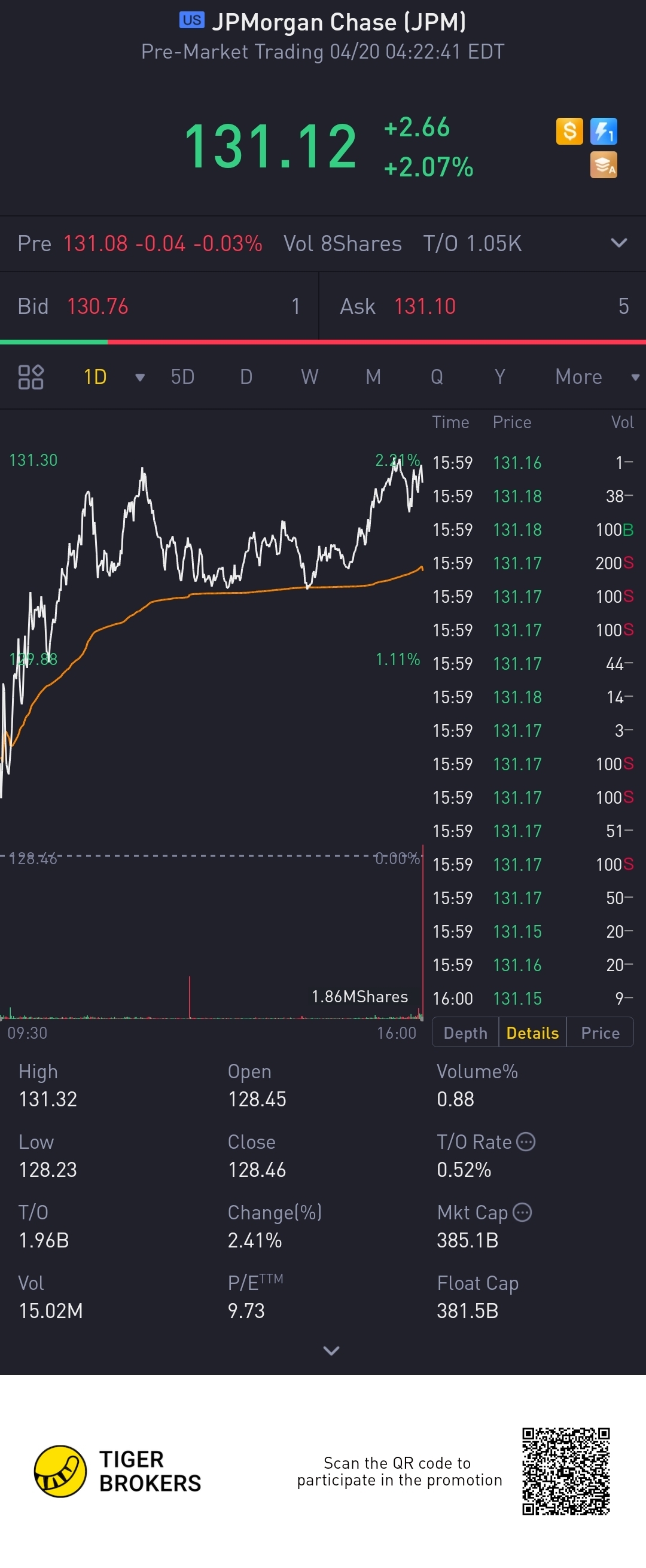Tap the Volume% value 0.88
Viewport: 646px width, 1568px height.
(x=455, y=1099)
